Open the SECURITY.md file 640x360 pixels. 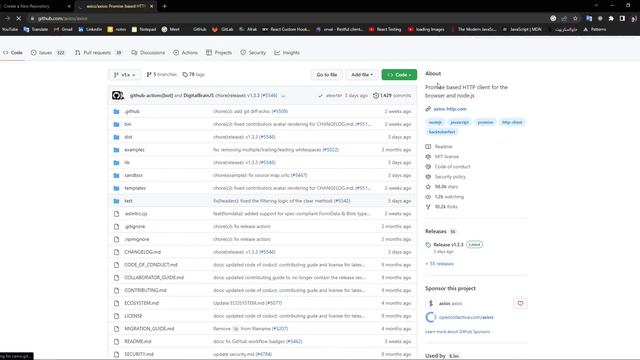139,354
